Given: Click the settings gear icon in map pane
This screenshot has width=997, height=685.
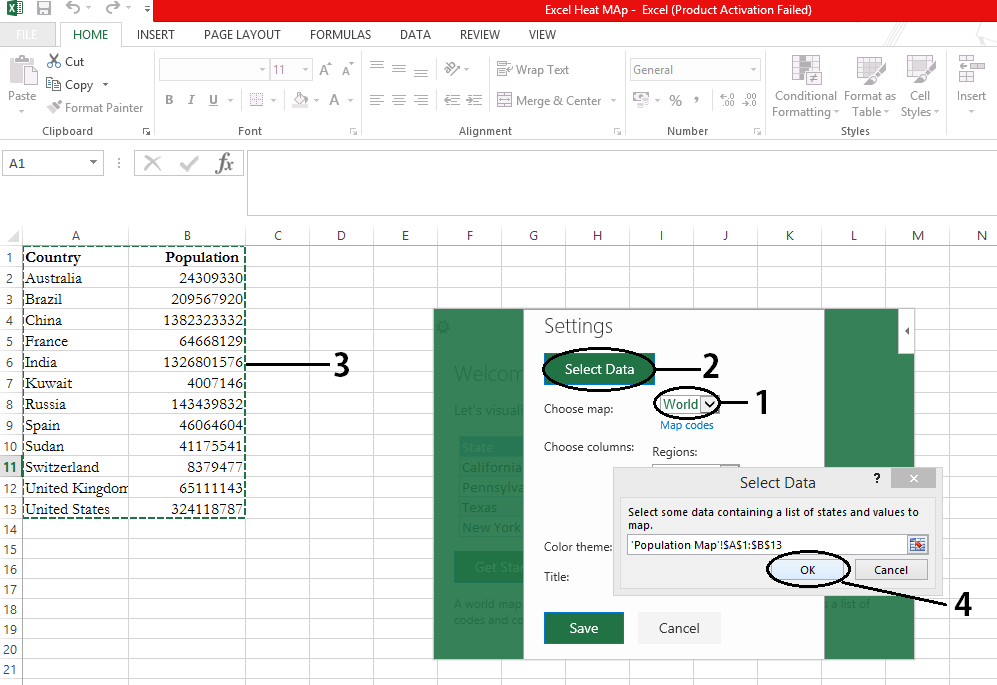Looking at the screenshot, I should click(444, 327).
